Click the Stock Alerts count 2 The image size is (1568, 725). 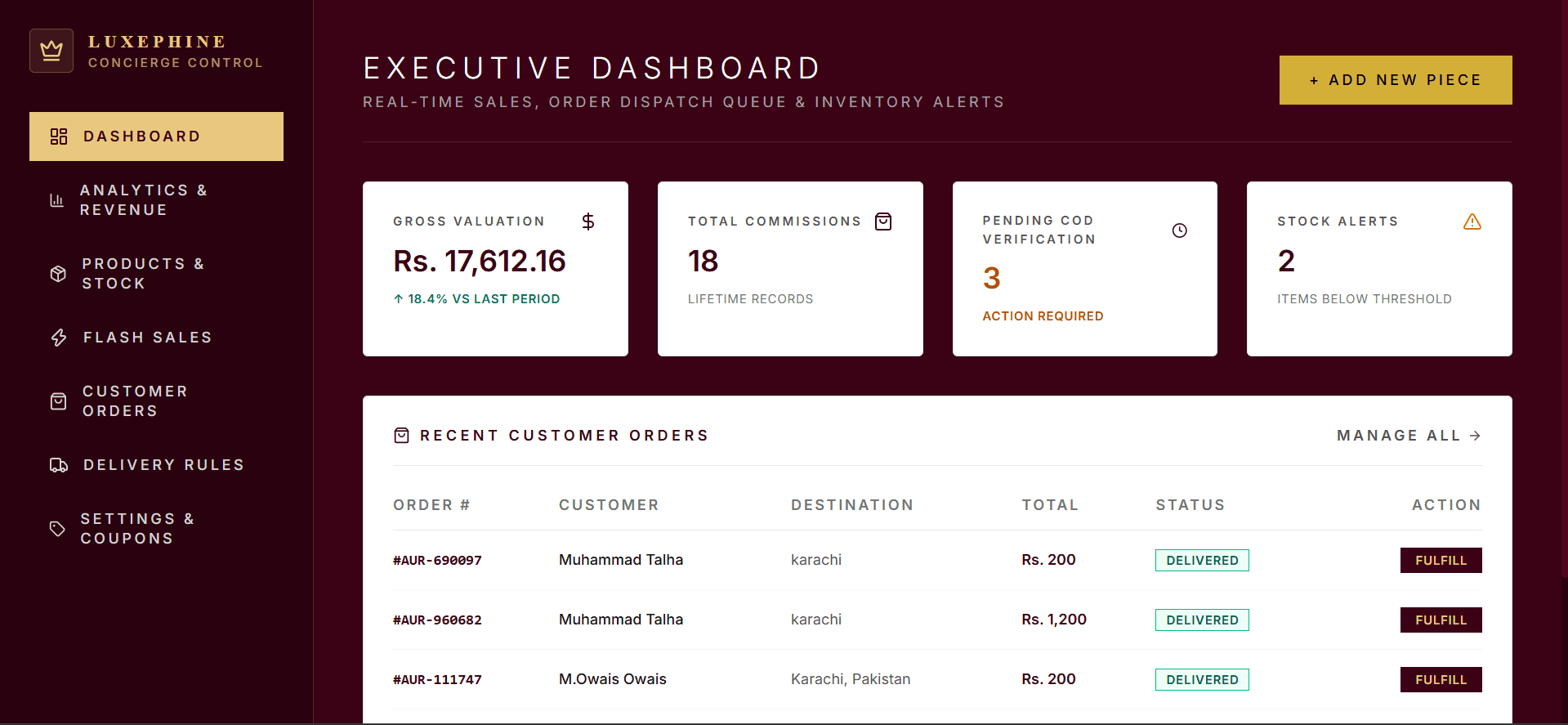[1286, 262]
